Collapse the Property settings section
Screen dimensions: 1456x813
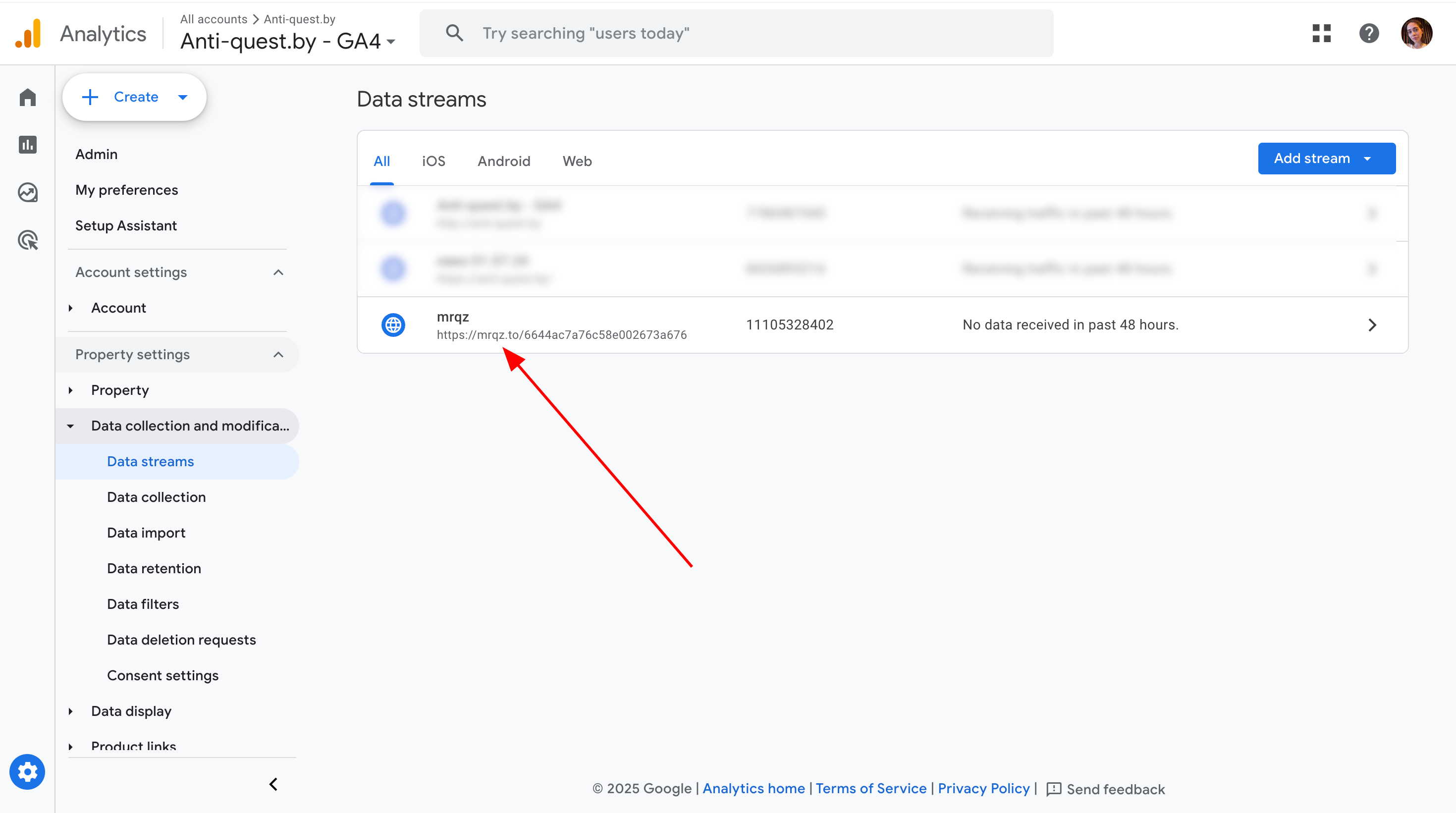pyautogui.click(x=278, y=355)
